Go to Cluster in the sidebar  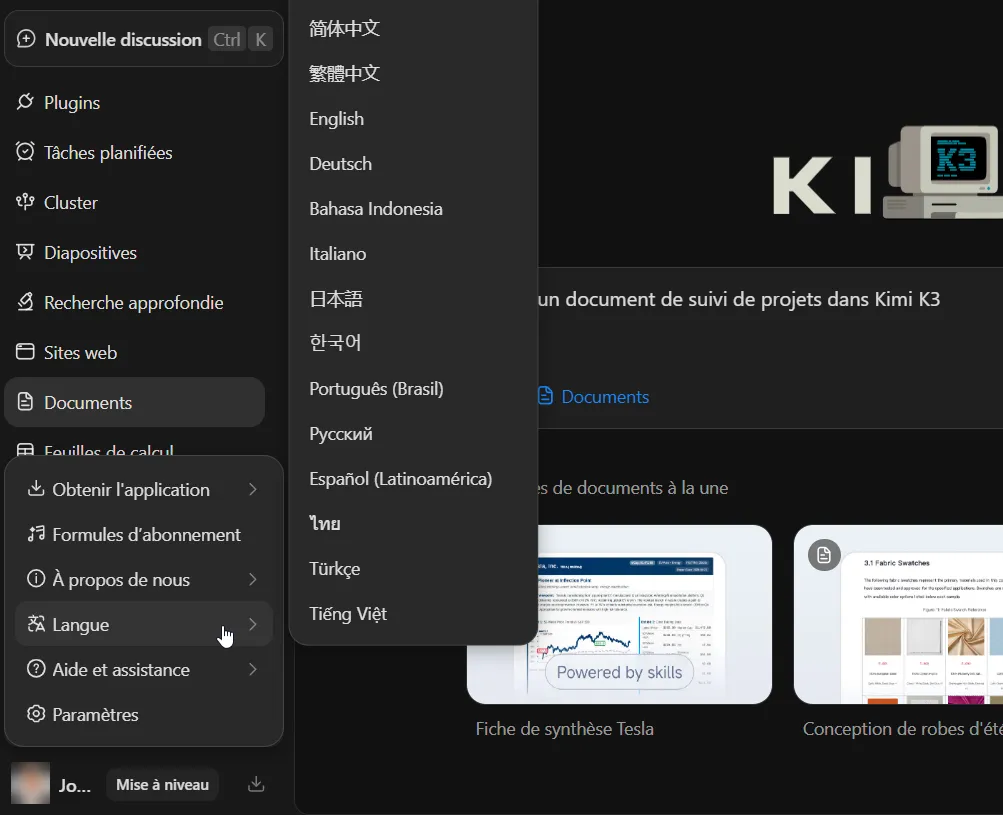point(134,202)
